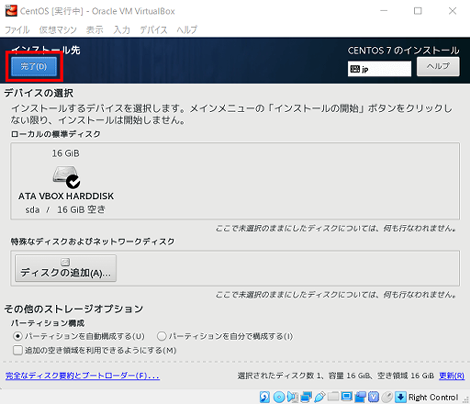
Task: Click the virtualization V status icon
Action: [374, 397]
